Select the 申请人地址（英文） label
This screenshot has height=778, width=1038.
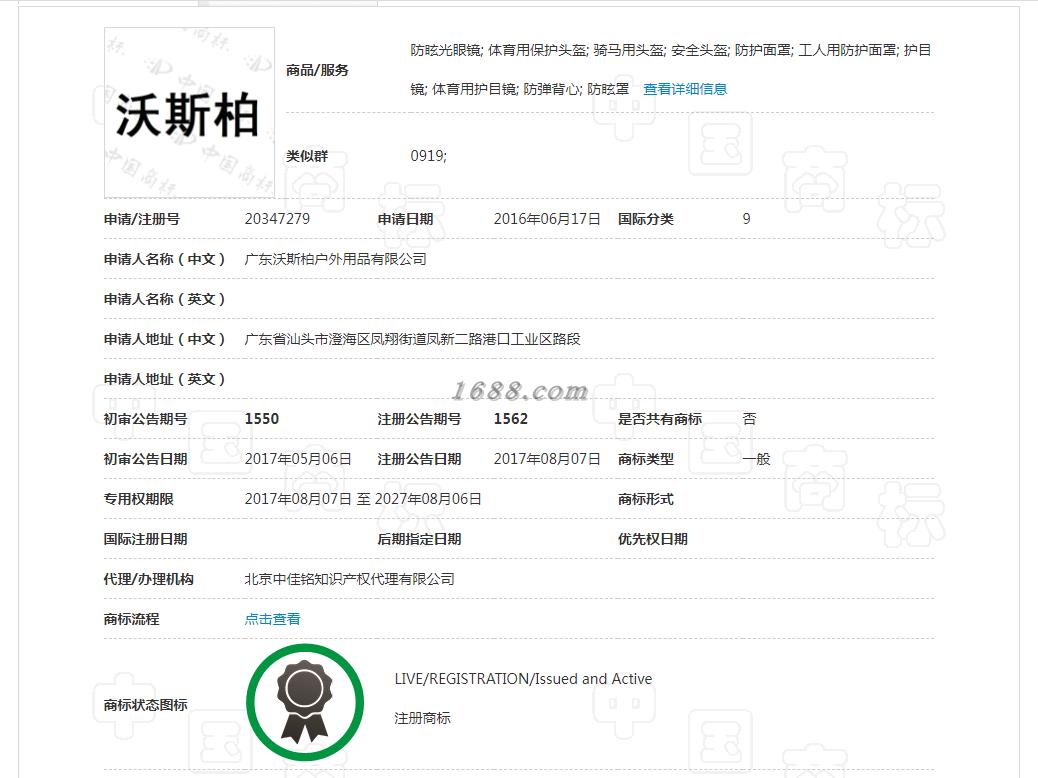pyautogui.click(x=164, y=379)
